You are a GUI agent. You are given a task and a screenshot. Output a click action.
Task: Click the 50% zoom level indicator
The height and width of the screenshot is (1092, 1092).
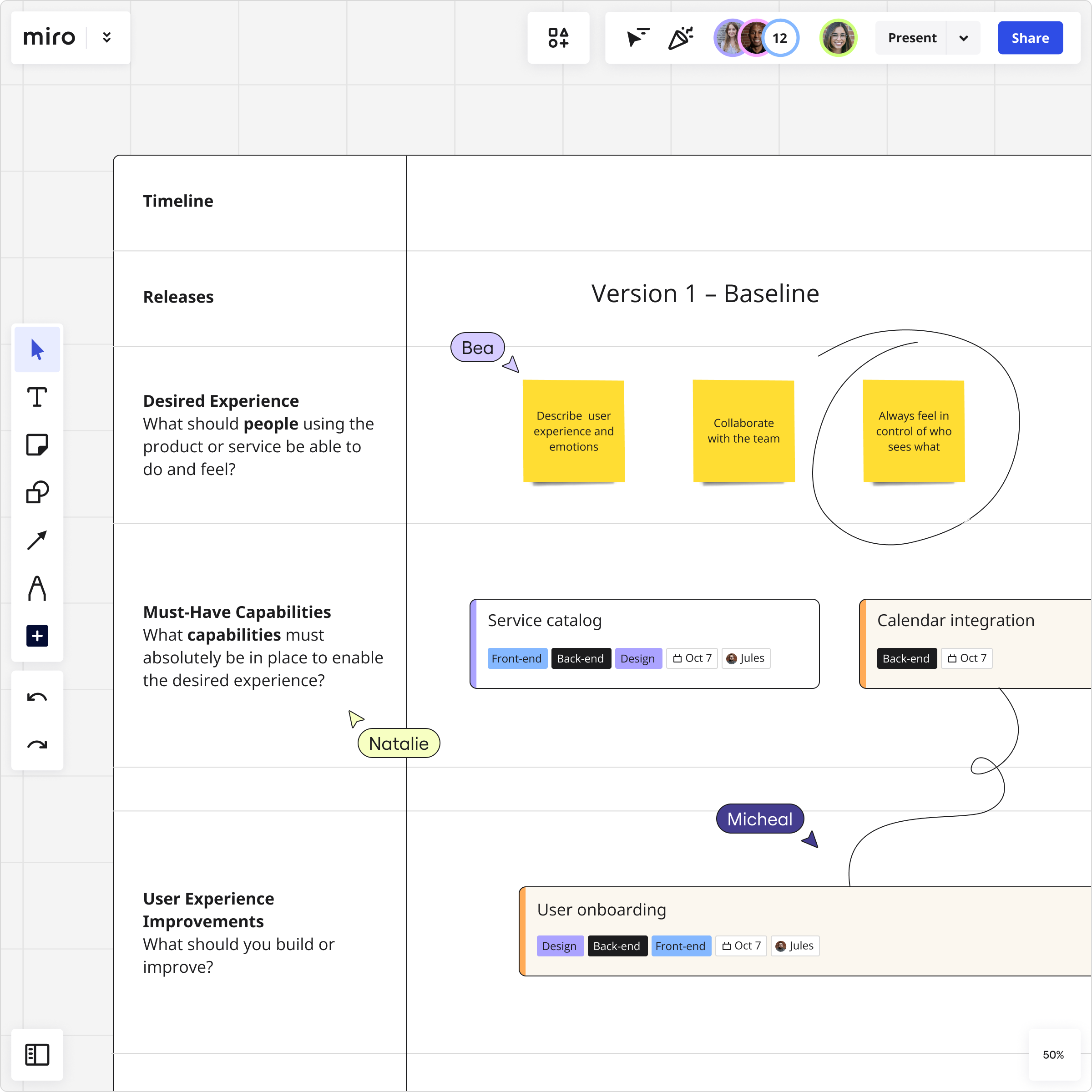1053,1055
